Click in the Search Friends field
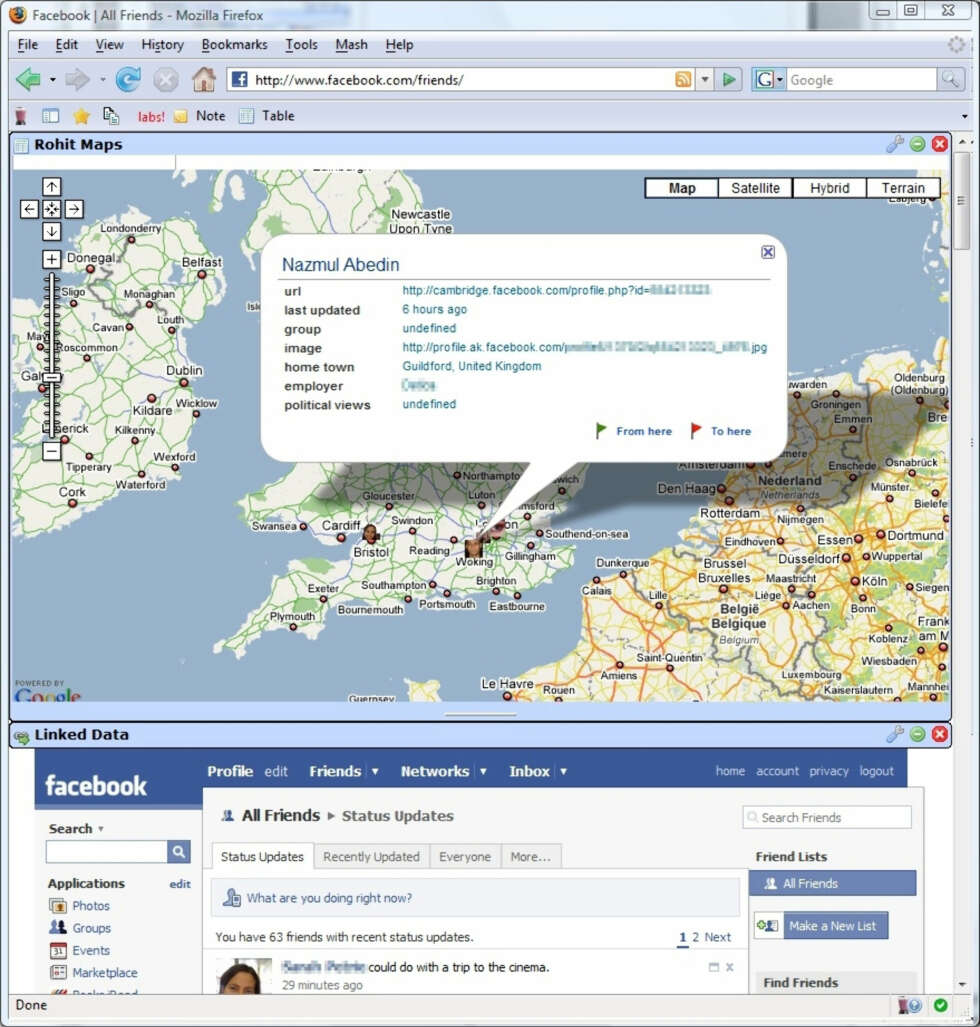The image size is (980, 1027). click(827, 817)
